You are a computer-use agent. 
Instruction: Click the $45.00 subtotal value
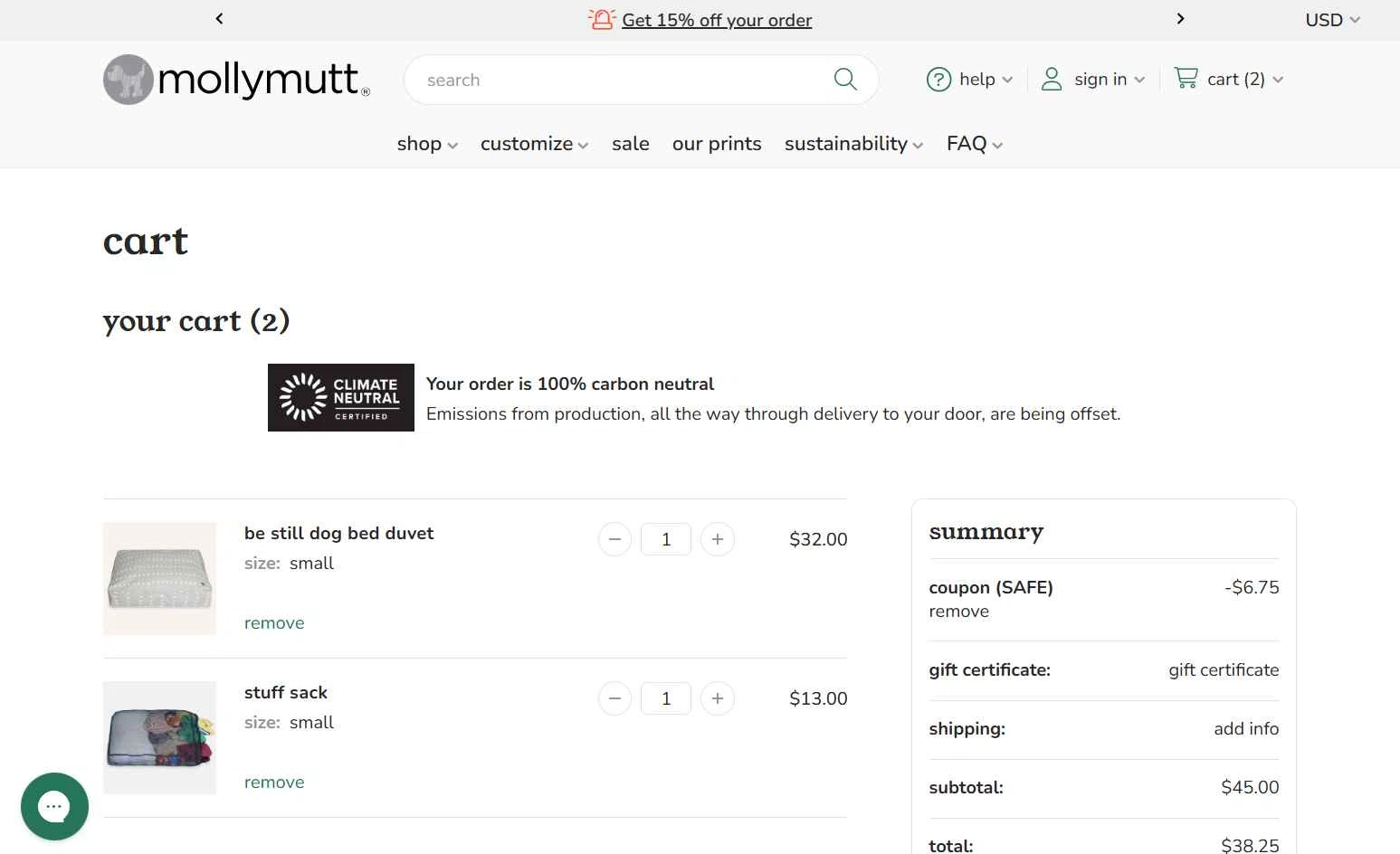(x=1250, y=787)
